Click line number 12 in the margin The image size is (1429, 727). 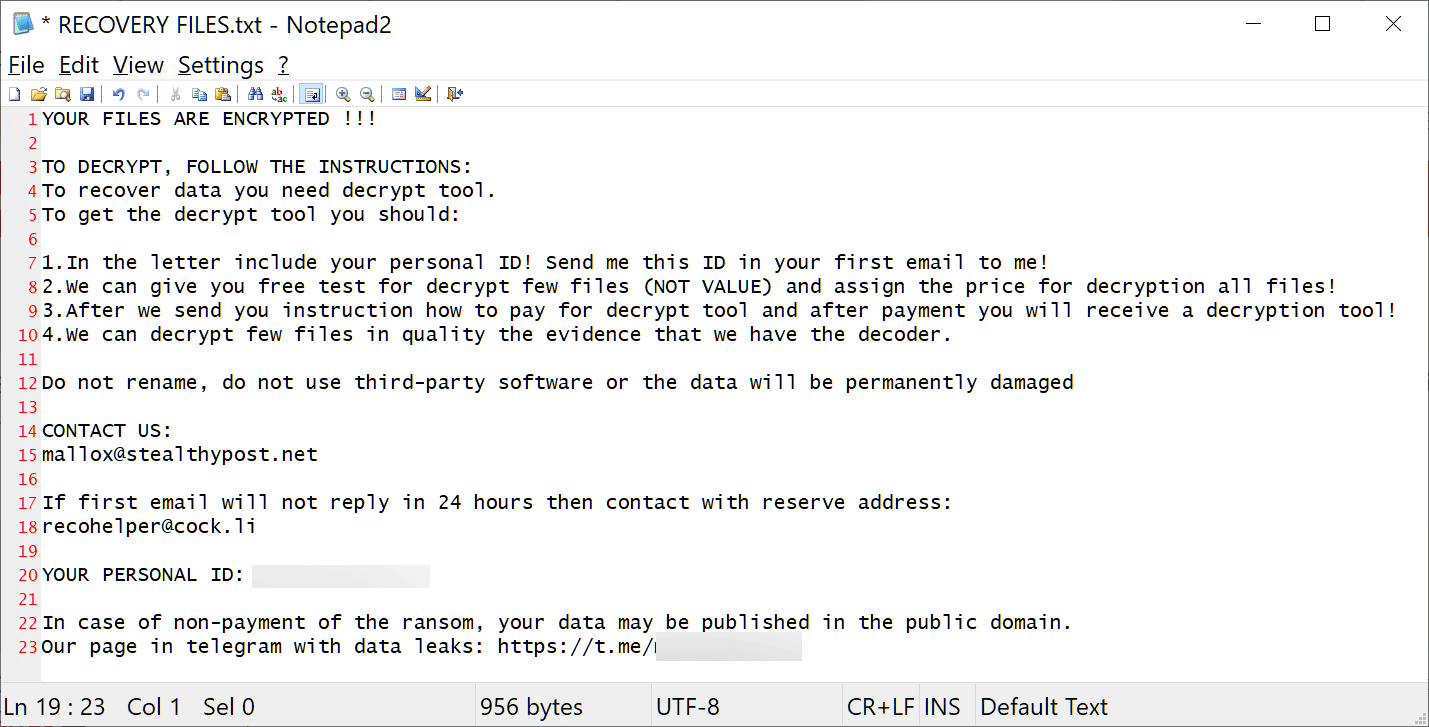click(x=27, y=383)
